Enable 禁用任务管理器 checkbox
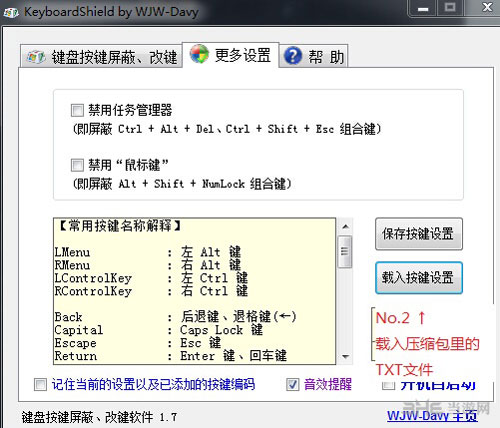500x428 pixels. tap(77, 110)
